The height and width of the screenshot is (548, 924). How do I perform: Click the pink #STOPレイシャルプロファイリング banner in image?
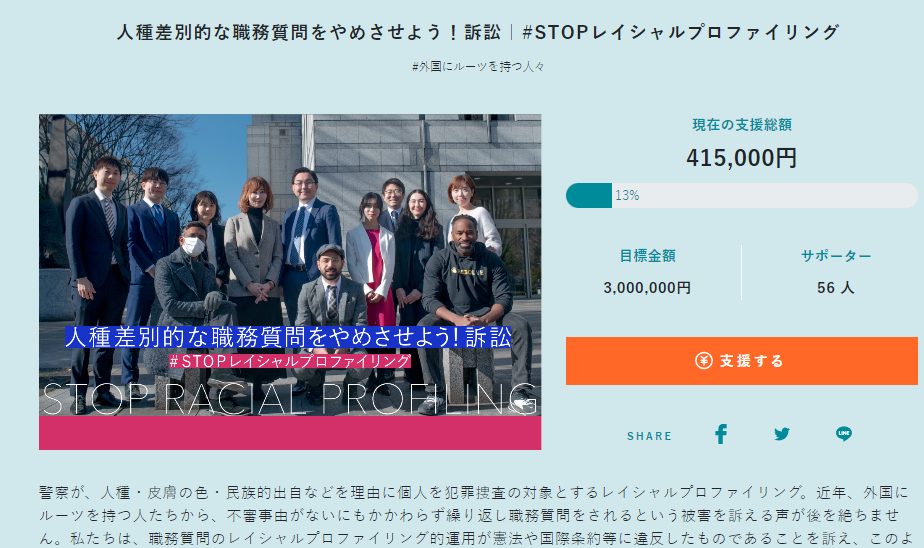click(289, 361)
